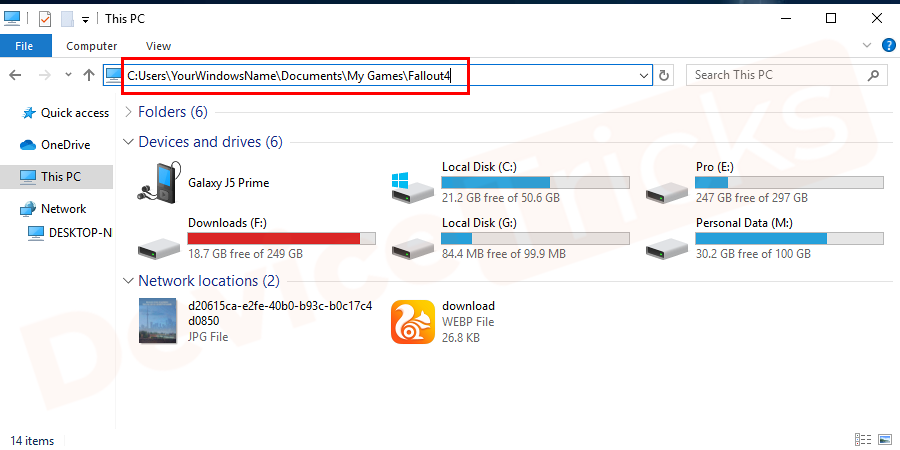The height and width of the screenshot is (450, 900).
Task: Click the Refresh button beside the address bar
Action: click(666, 75)
